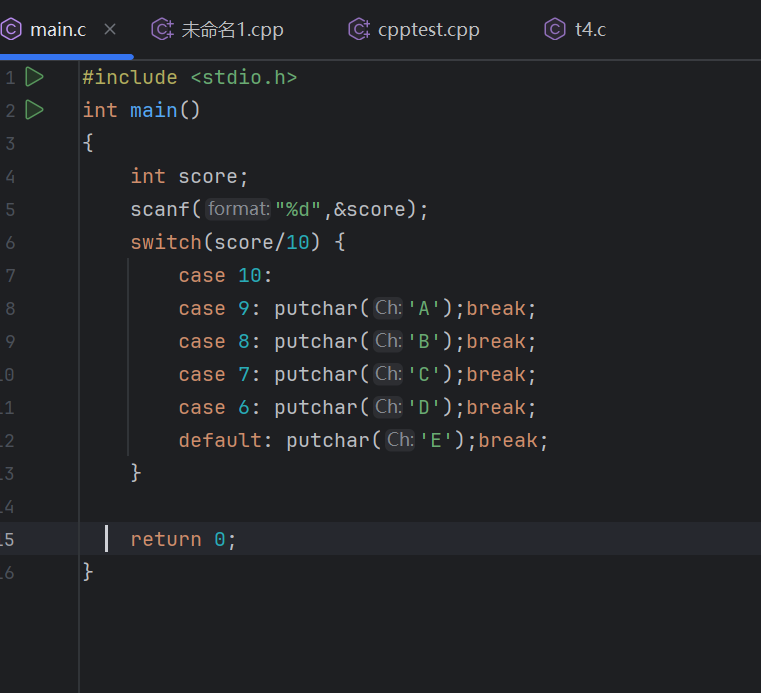The image size is (761, 693).
Task: Click the cpptest.cpp tab file icon
Action: [359, 29]
